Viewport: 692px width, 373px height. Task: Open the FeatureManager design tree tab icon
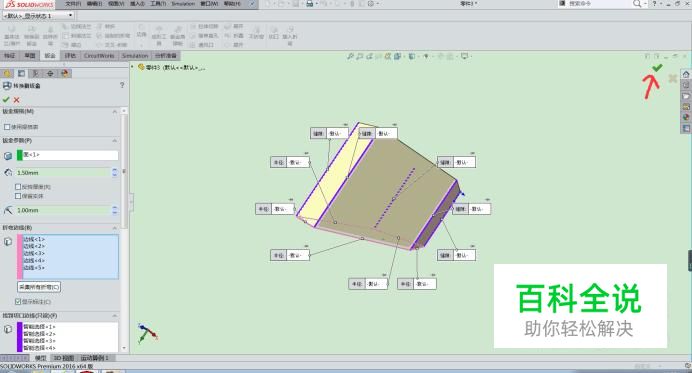point(7,73)
